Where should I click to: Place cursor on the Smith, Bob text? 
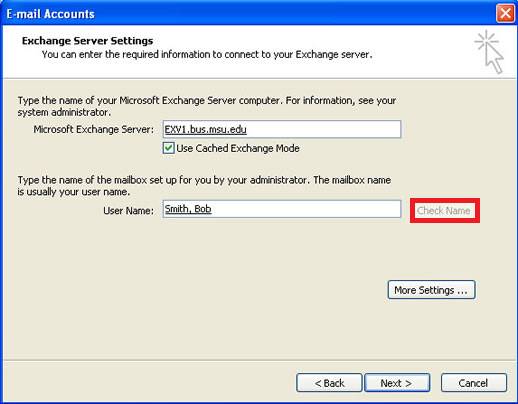click(188, 209)
